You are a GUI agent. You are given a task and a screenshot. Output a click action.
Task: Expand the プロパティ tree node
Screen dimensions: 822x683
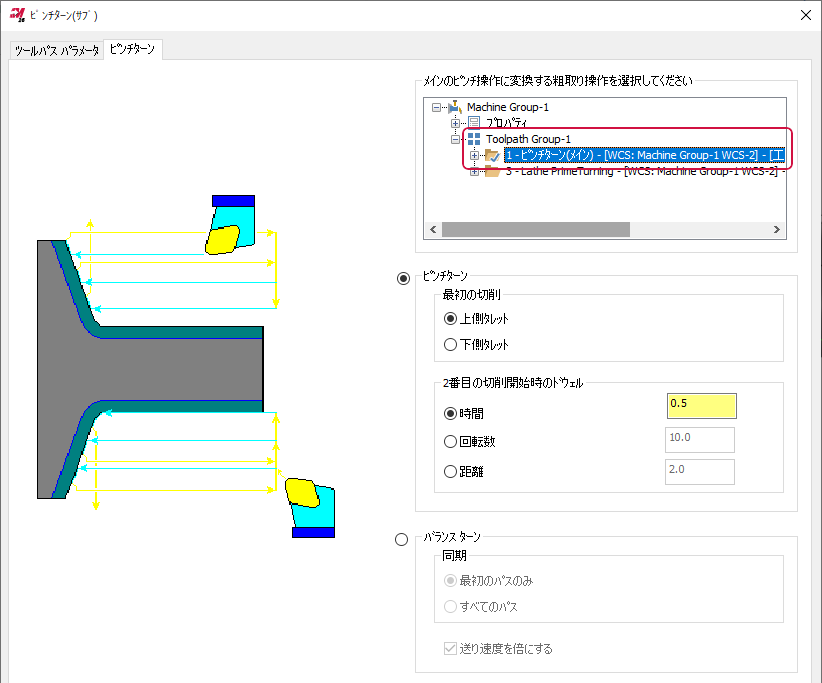click(x=456, y=123)
